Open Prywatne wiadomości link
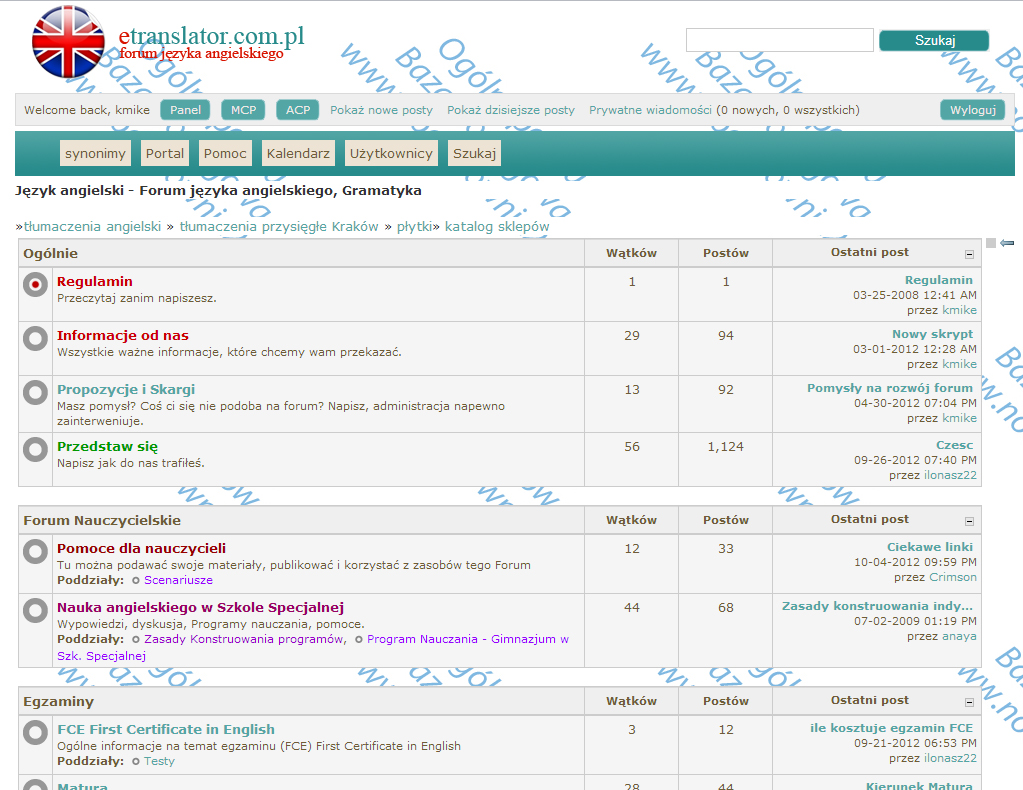 pyautogui.click(x=650, y=110)
